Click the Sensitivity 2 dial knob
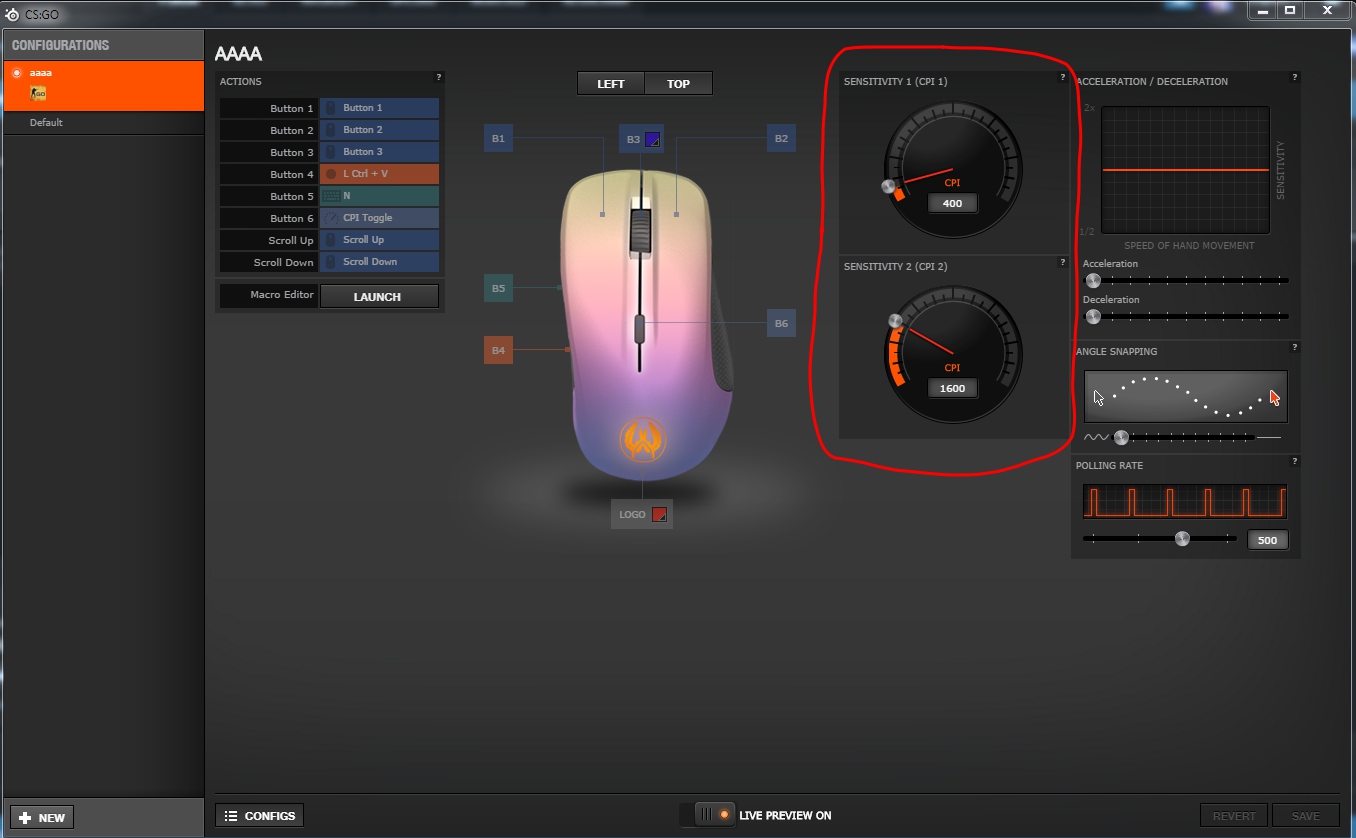This screenshot has width=1356, height=838. 895,321
